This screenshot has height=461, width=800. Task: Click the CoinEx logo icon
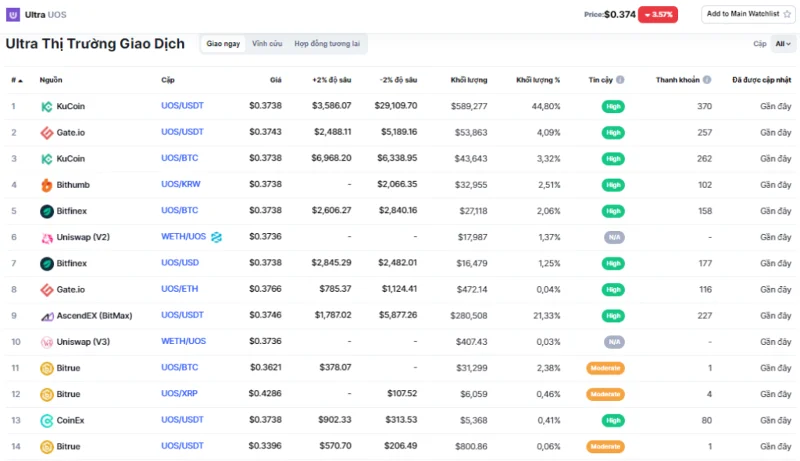click(46, 421)
